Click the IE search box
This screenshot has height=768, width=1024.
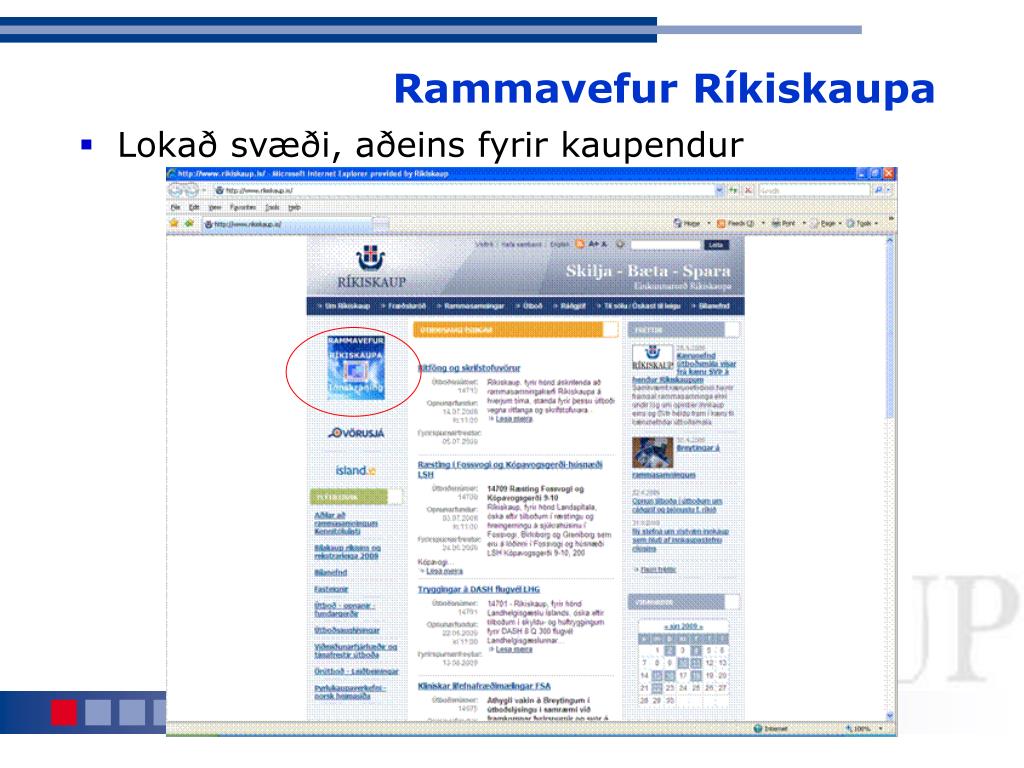coord(814,191)
